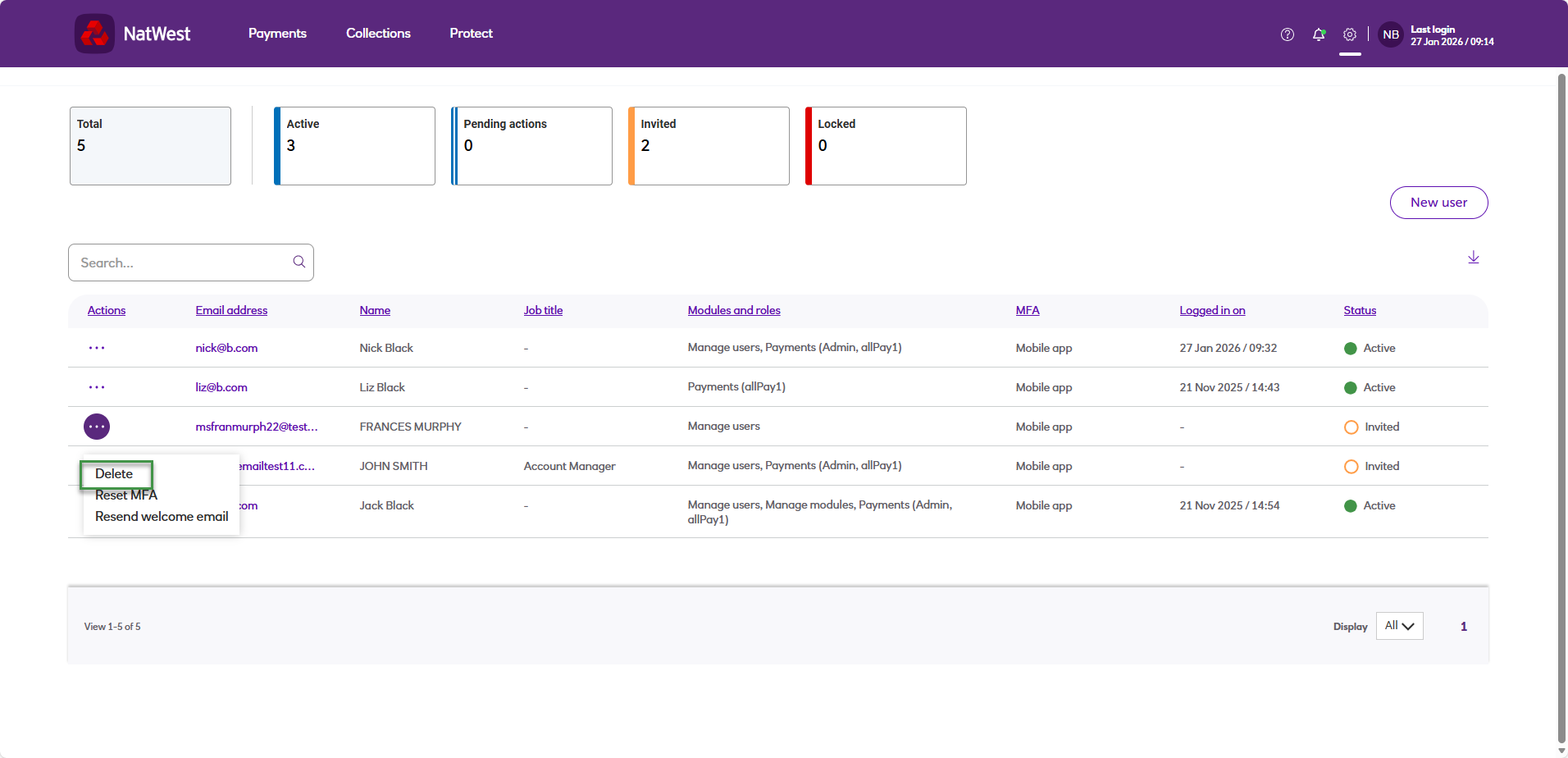
Task: Sort by the Name column
Action: click(375, 311)
